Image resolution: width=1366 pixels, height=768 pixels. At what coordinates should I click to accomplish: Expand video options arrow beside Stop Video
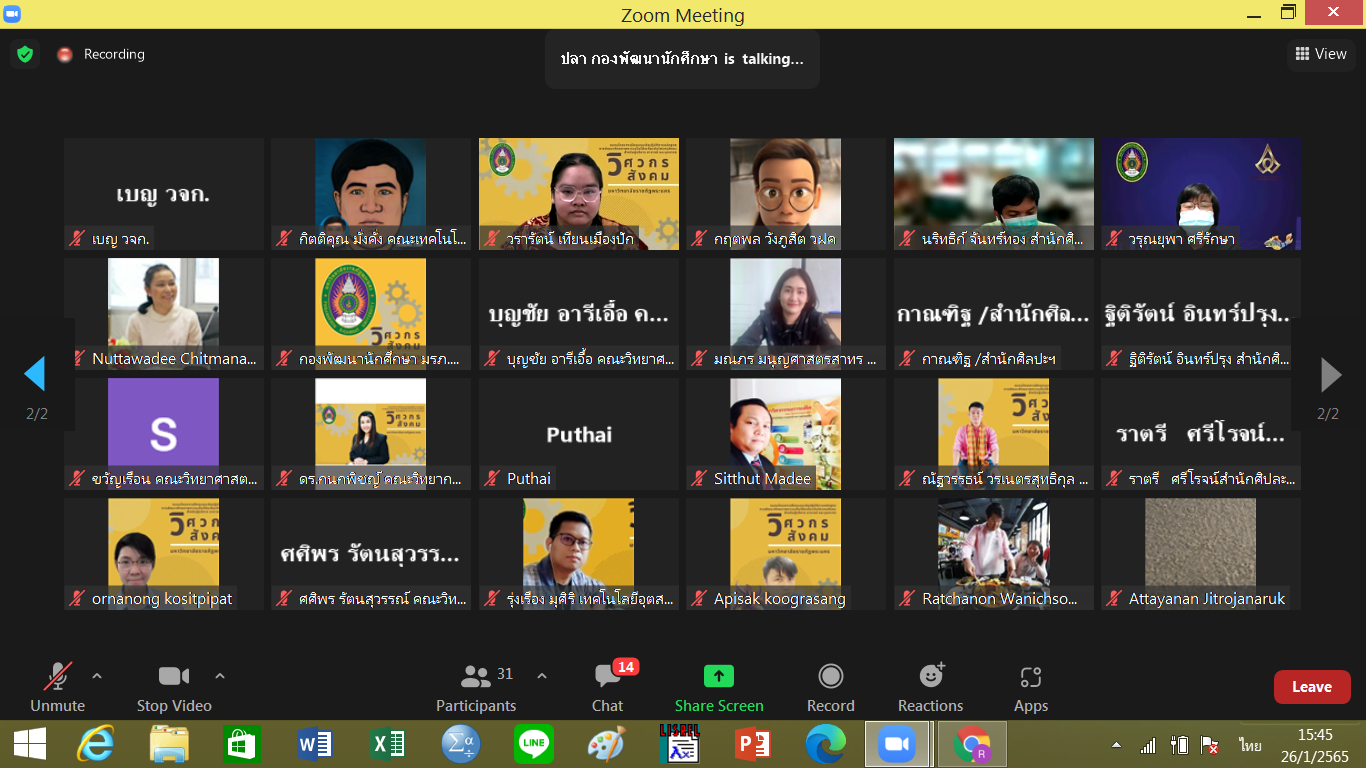[220, 676]
